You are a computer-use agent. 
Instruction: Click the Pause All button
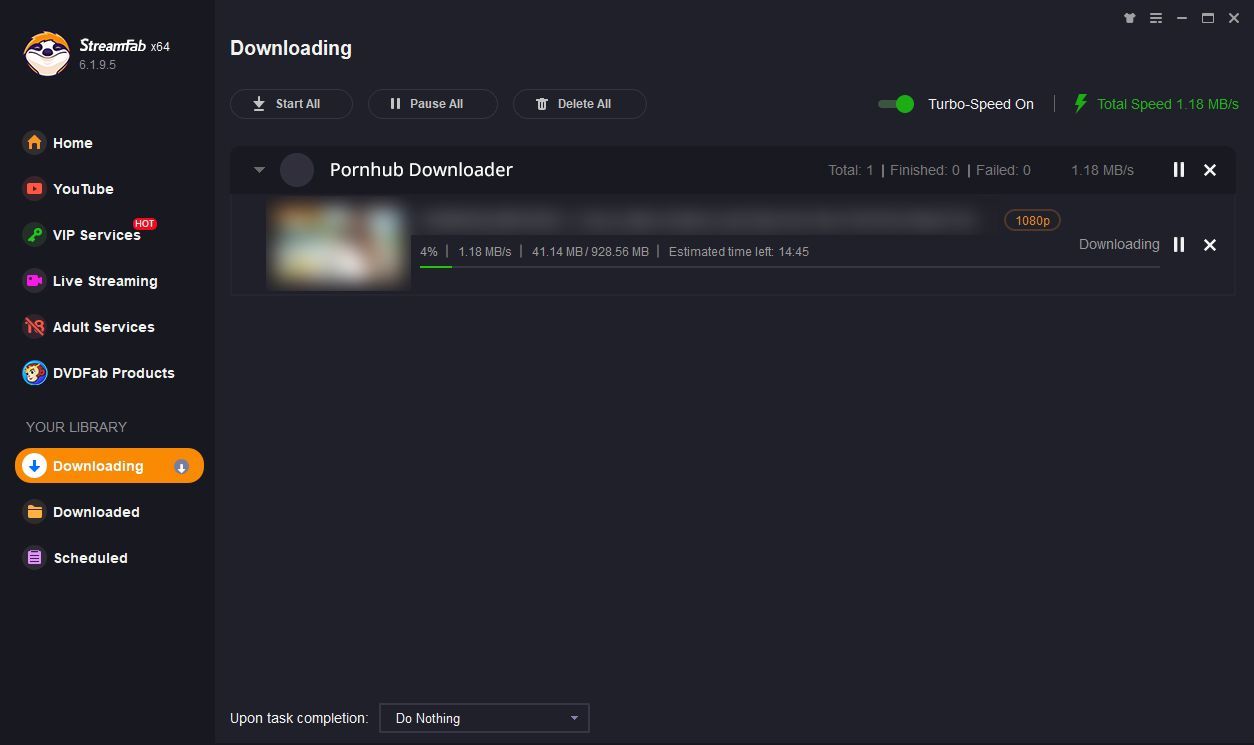click(432, 104)
